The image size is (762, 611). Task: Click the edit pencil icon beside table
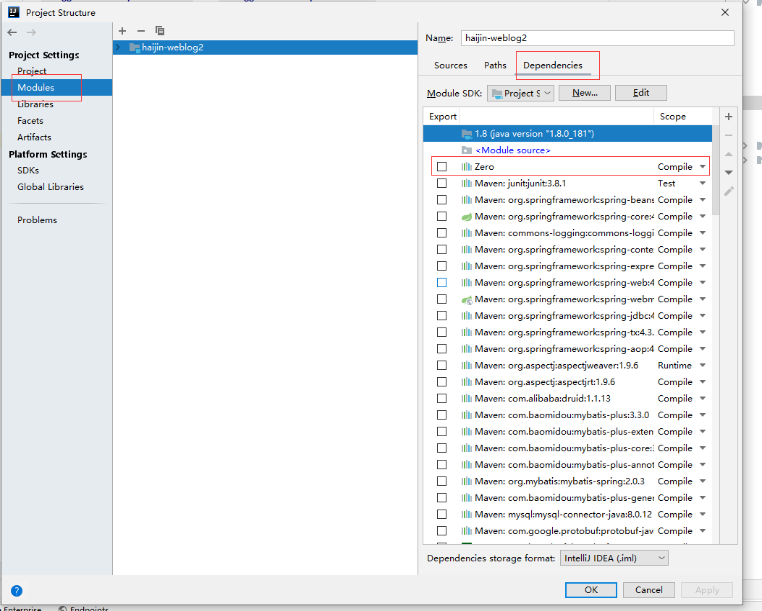[x=728, y=192]
